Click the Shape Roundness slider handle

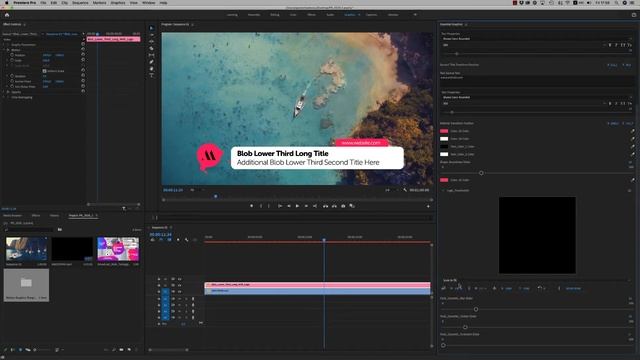point(481,173)
